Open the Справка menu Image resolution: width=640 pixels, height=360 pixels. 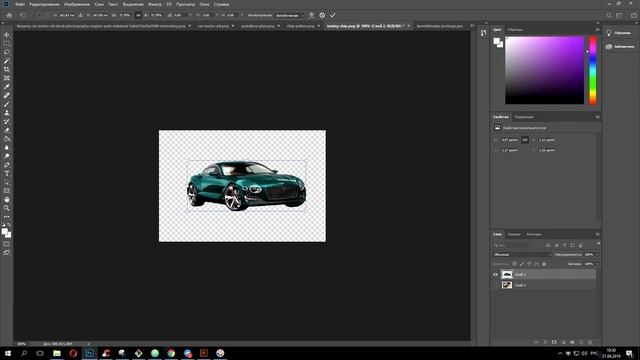tap(221, 4)
